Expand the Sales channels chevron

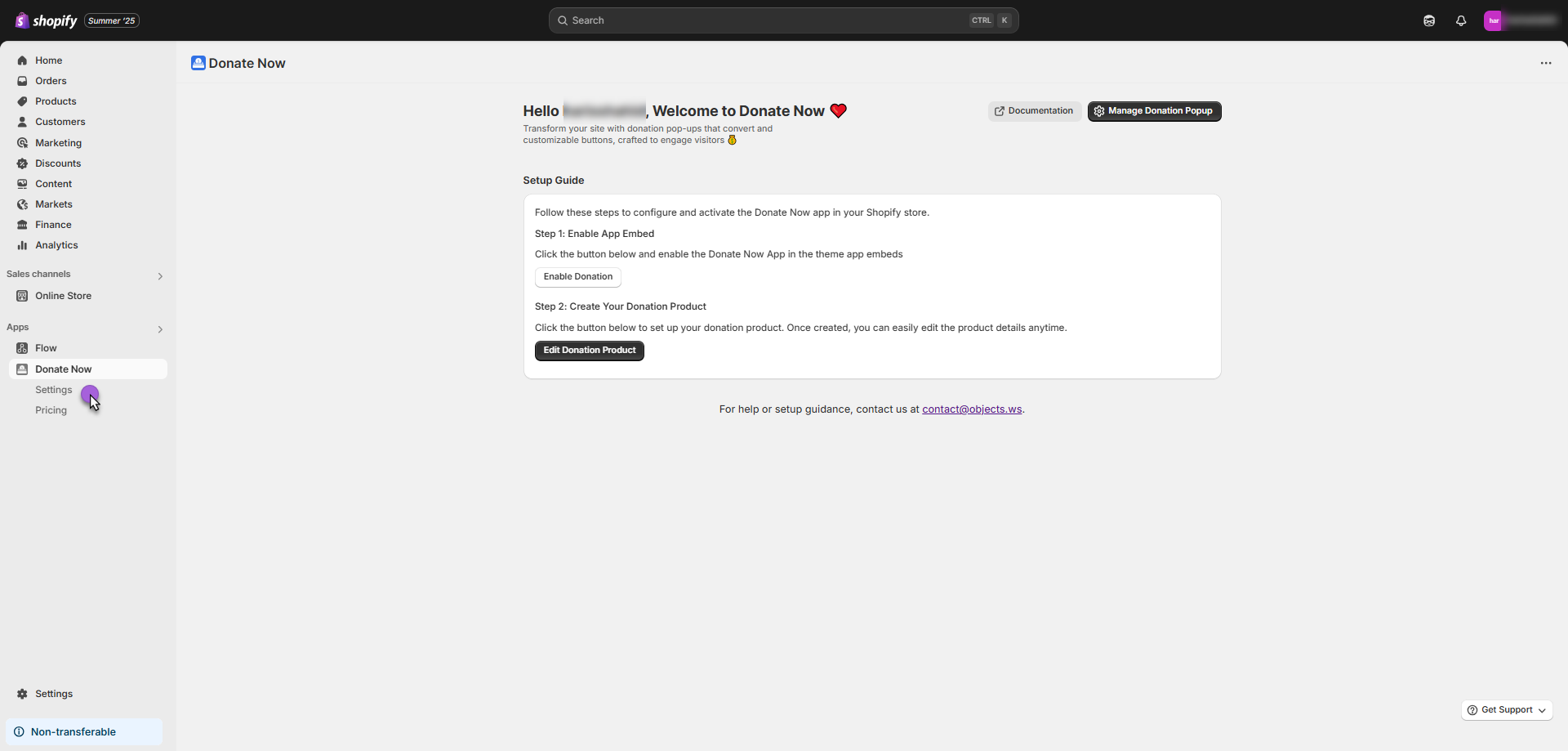[160, 276]
